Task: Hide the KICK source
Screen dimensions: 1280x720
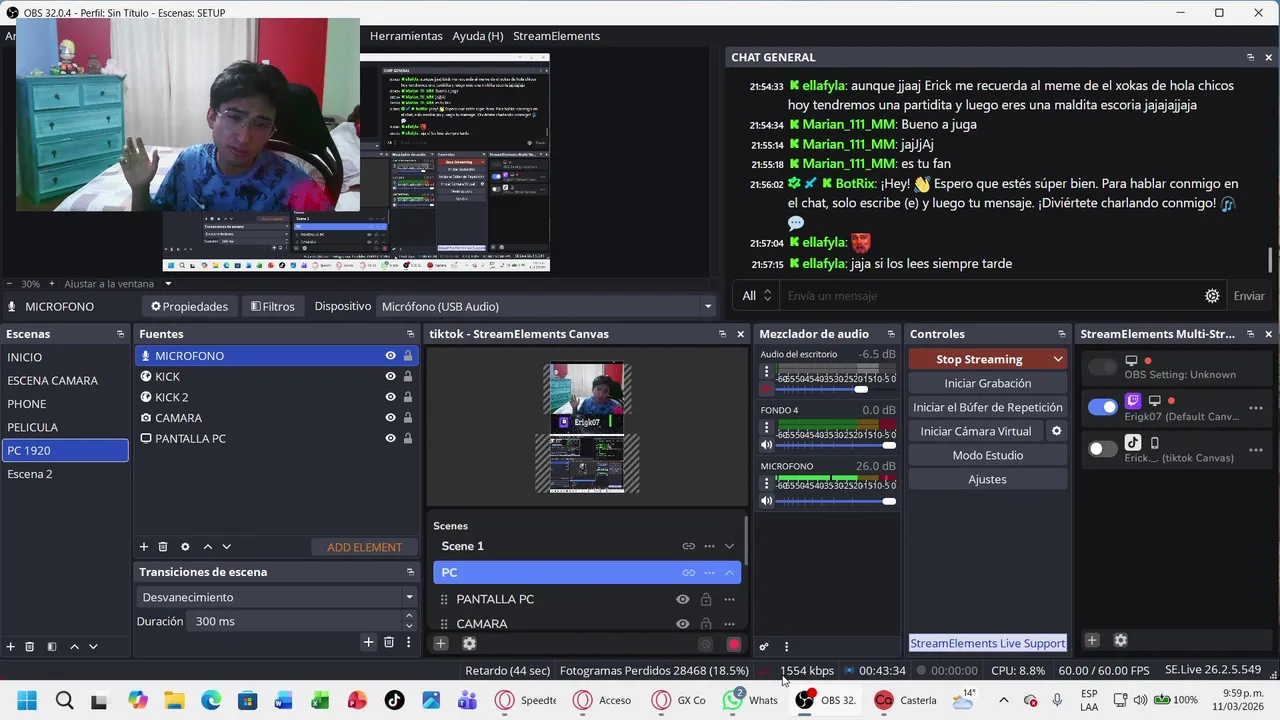Action: click(x=390, y=377)
